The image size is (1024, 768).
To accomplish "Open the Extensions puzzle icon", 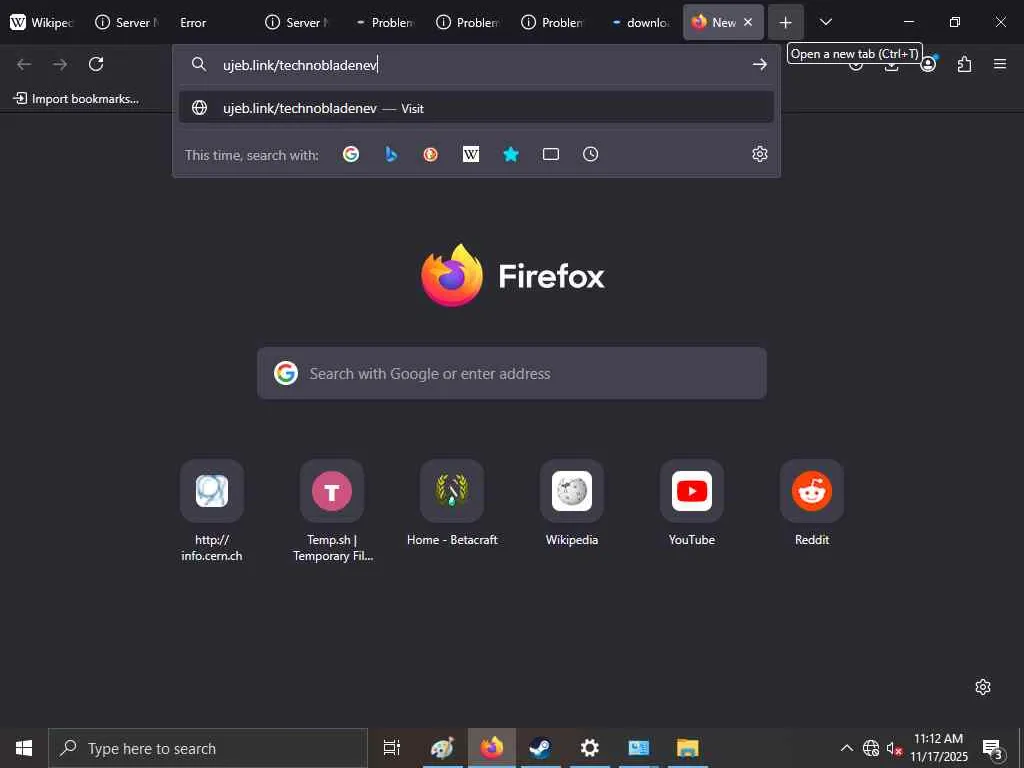I will tap(964, 64).
